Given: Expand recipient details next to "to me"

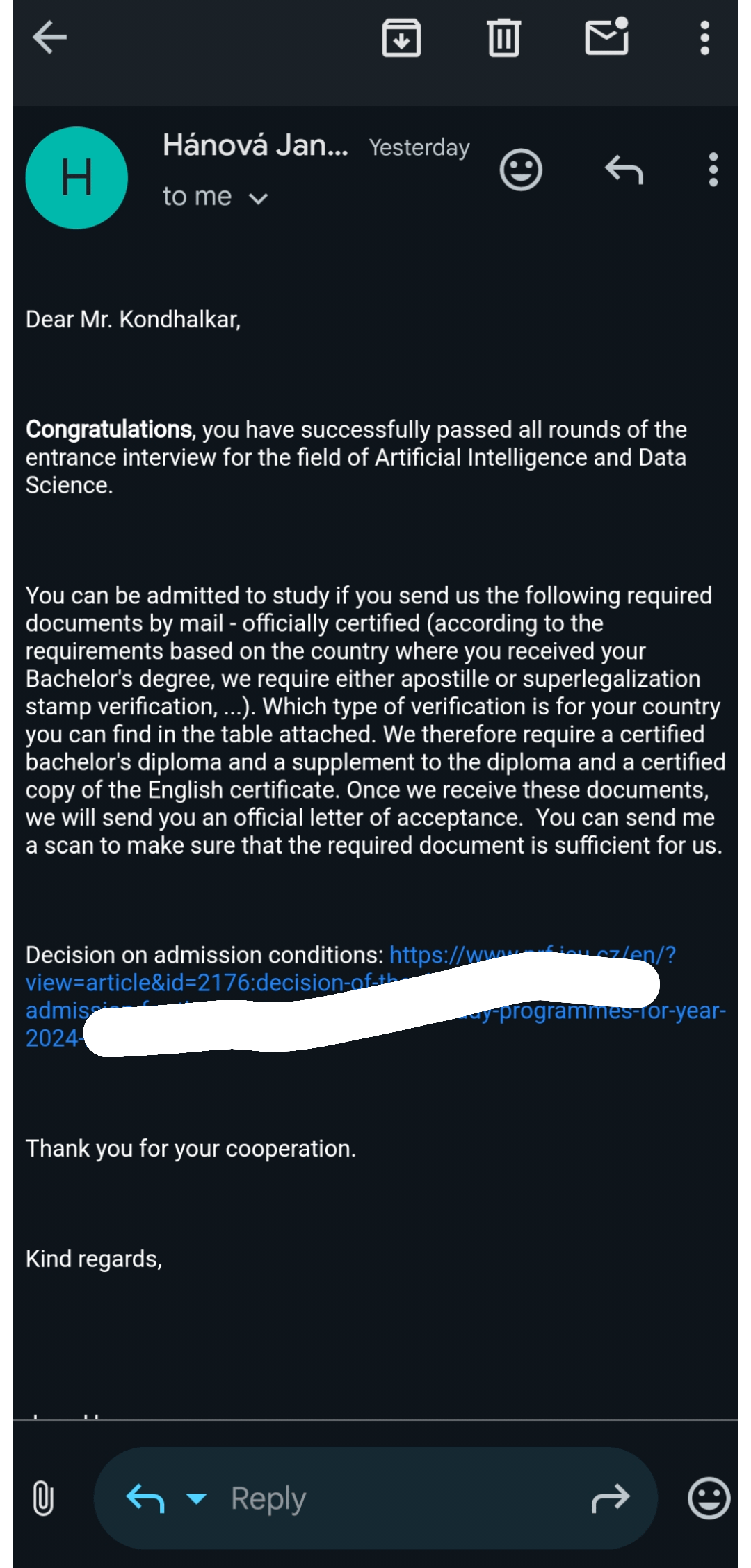Looking at the screenshot, I should [258, 199].
